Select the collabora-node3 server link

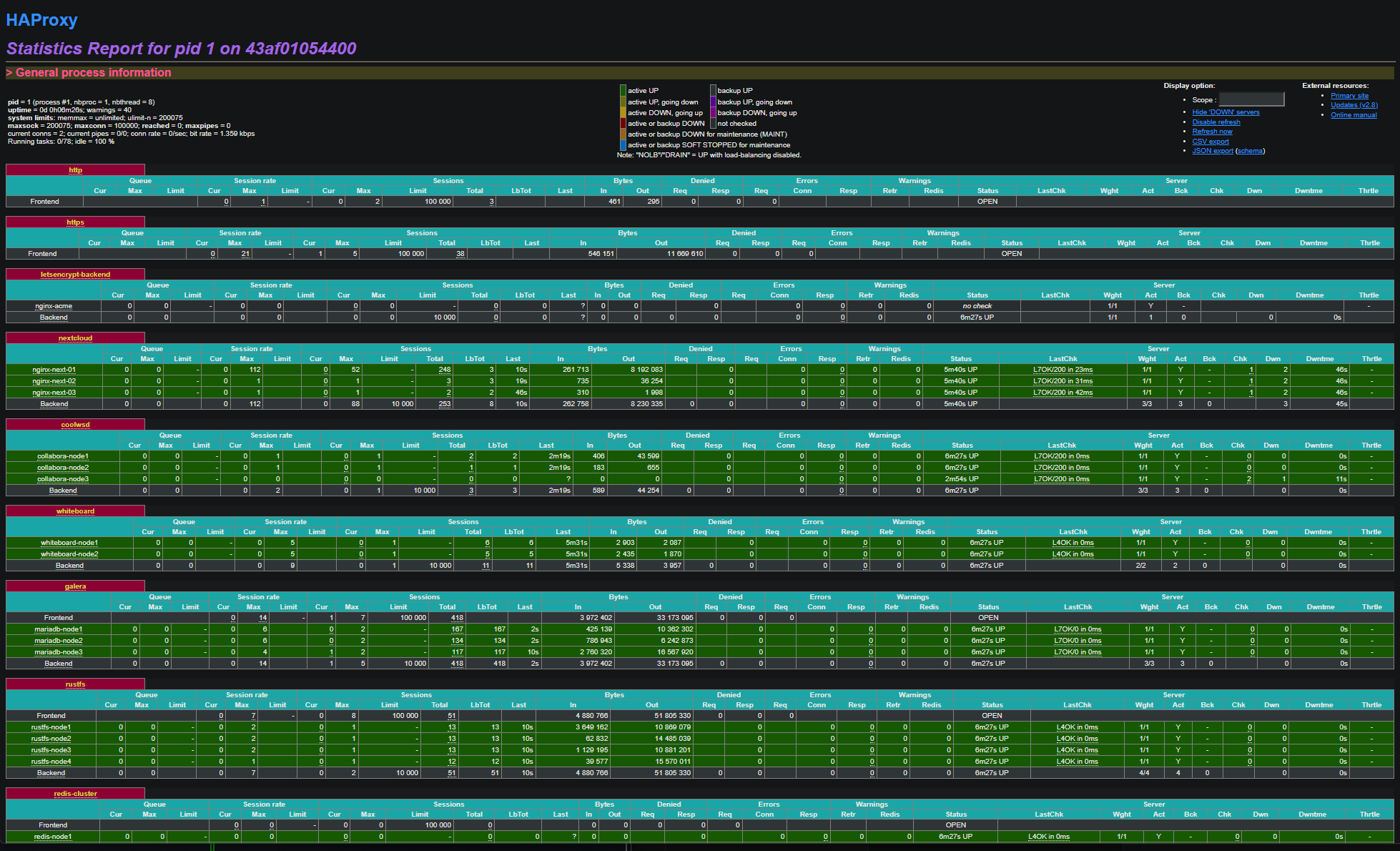(63, 479)
